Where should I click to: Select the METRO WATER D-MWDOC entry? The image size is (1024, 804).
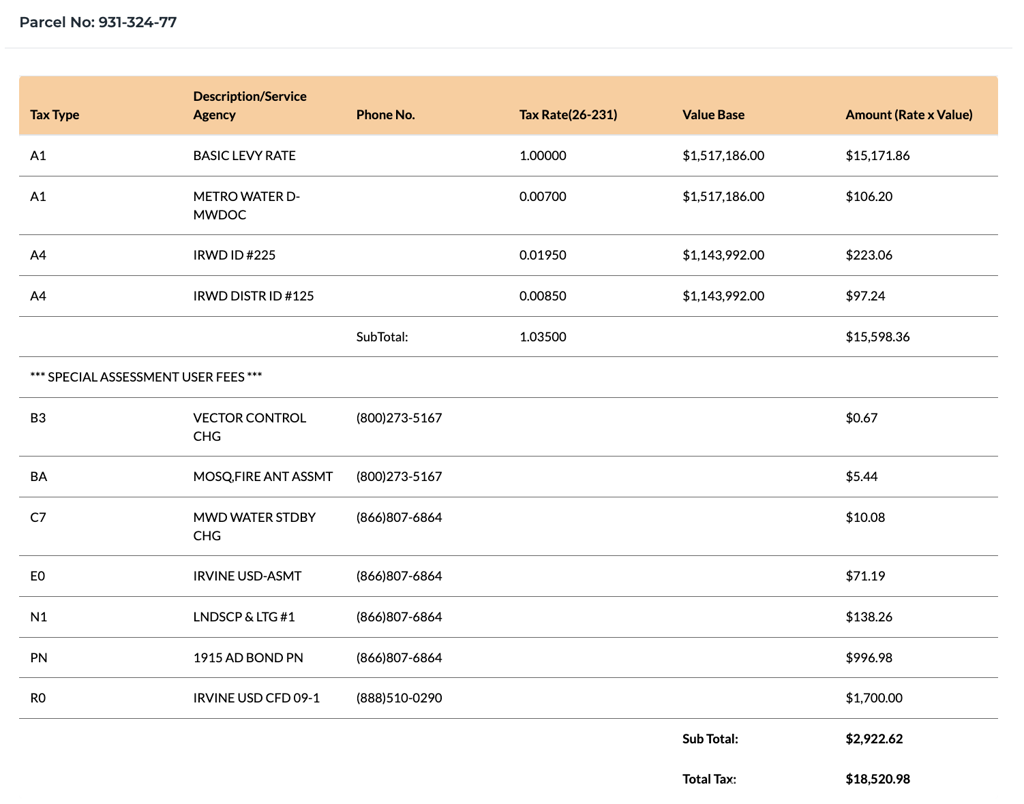coord(246,205)
